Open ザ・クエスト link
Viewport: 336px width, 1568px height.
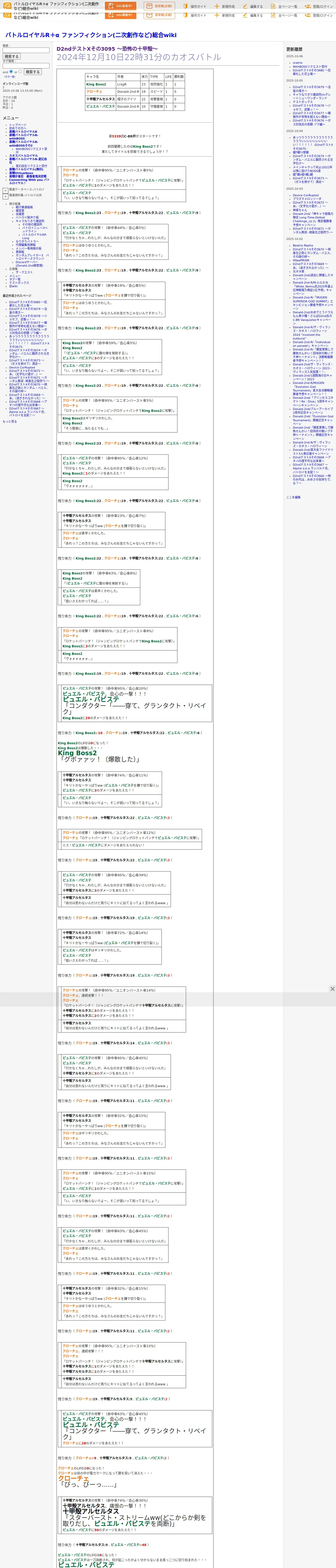pos(24,272)
